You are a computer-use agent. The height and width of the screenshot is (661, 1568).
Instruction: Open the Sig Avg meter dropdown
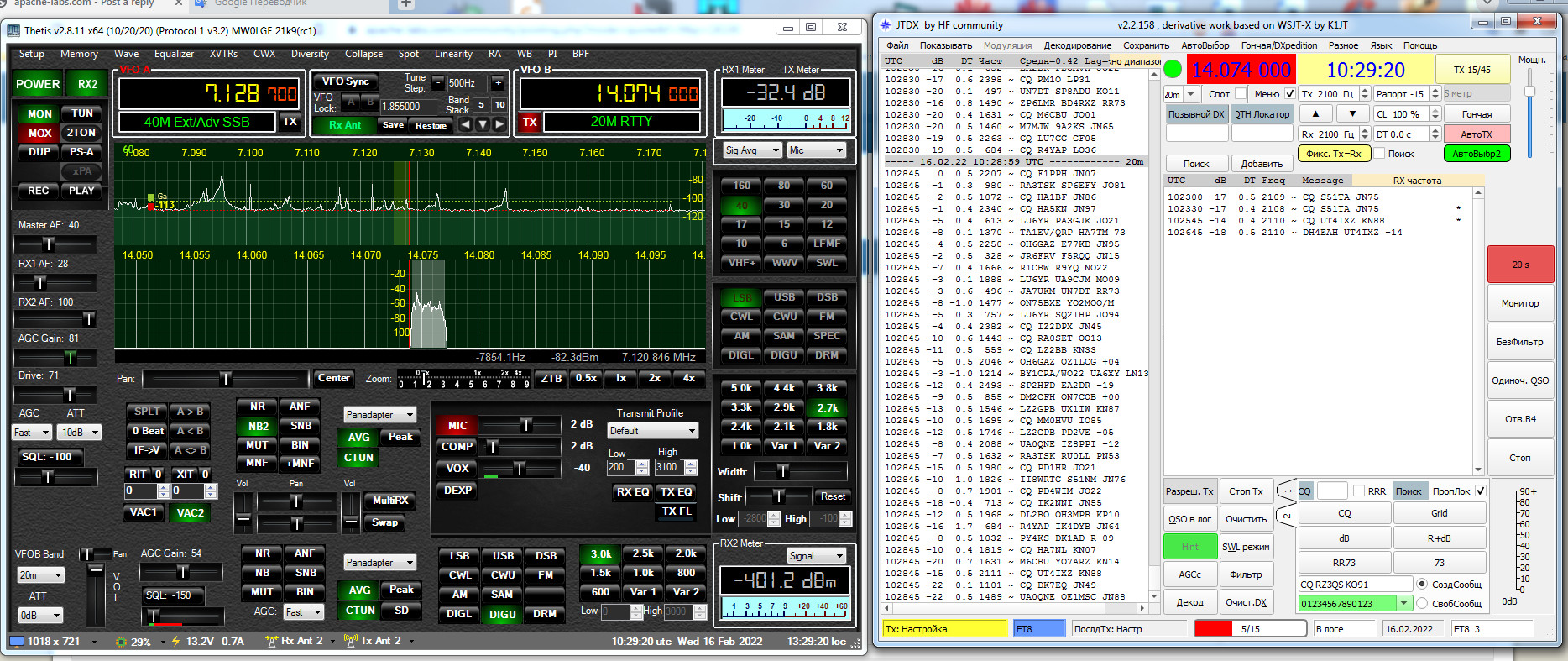(752, 150)
